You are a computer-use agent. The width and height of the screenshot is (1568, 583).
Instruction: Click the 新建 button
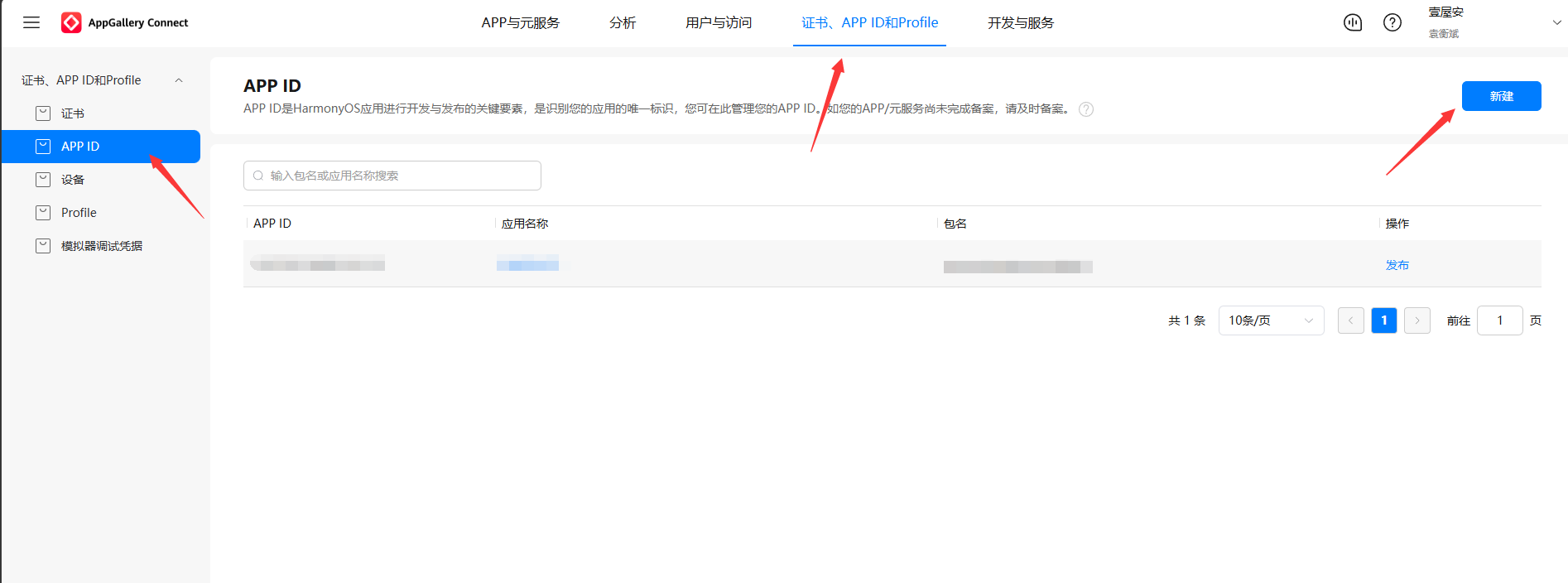[x=1501, y=96]
